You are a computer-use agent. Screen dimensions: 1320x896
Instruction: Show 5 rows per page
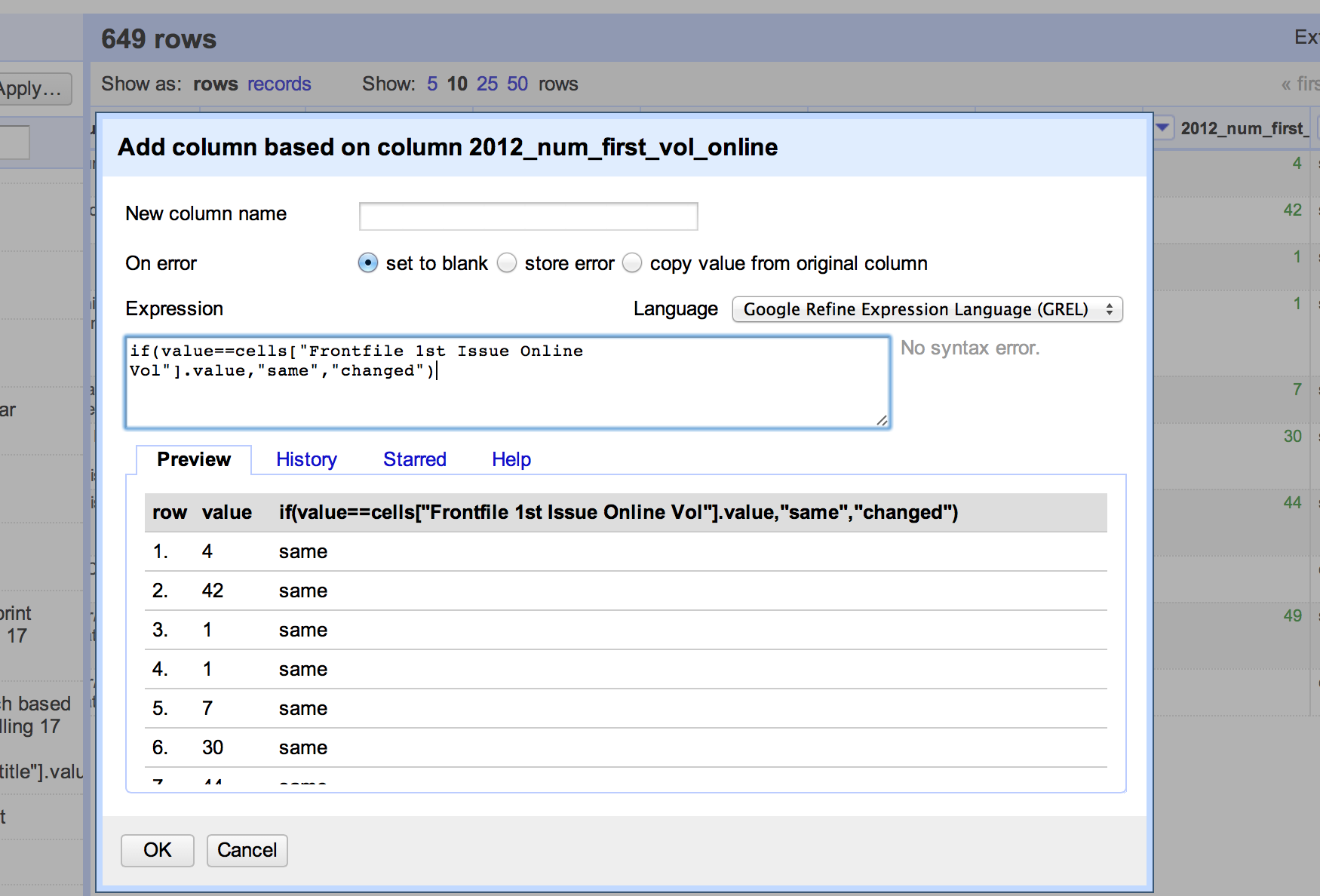[432, 84]
